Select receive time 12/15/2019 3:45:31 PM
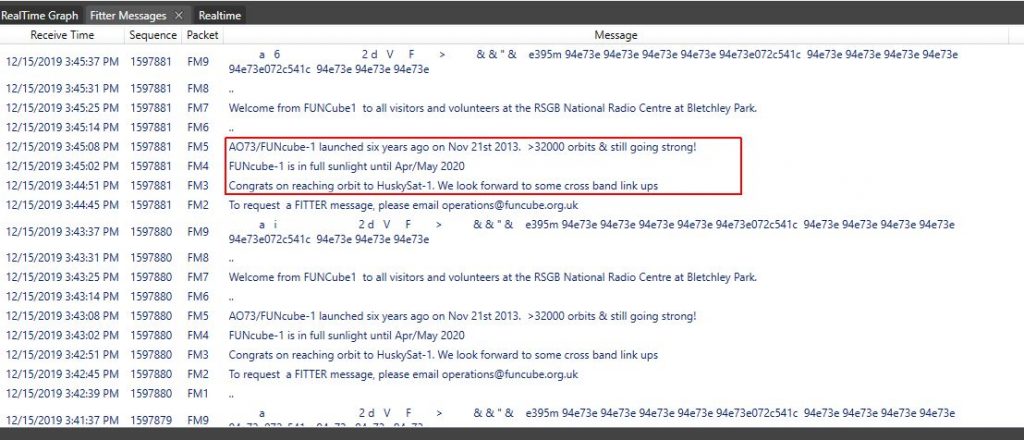 click(x=63, y=88)
